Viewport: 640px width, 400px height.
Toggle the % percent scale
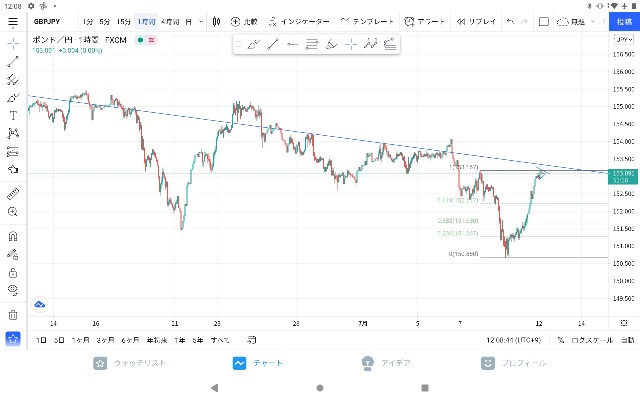(x=561, y=340)
